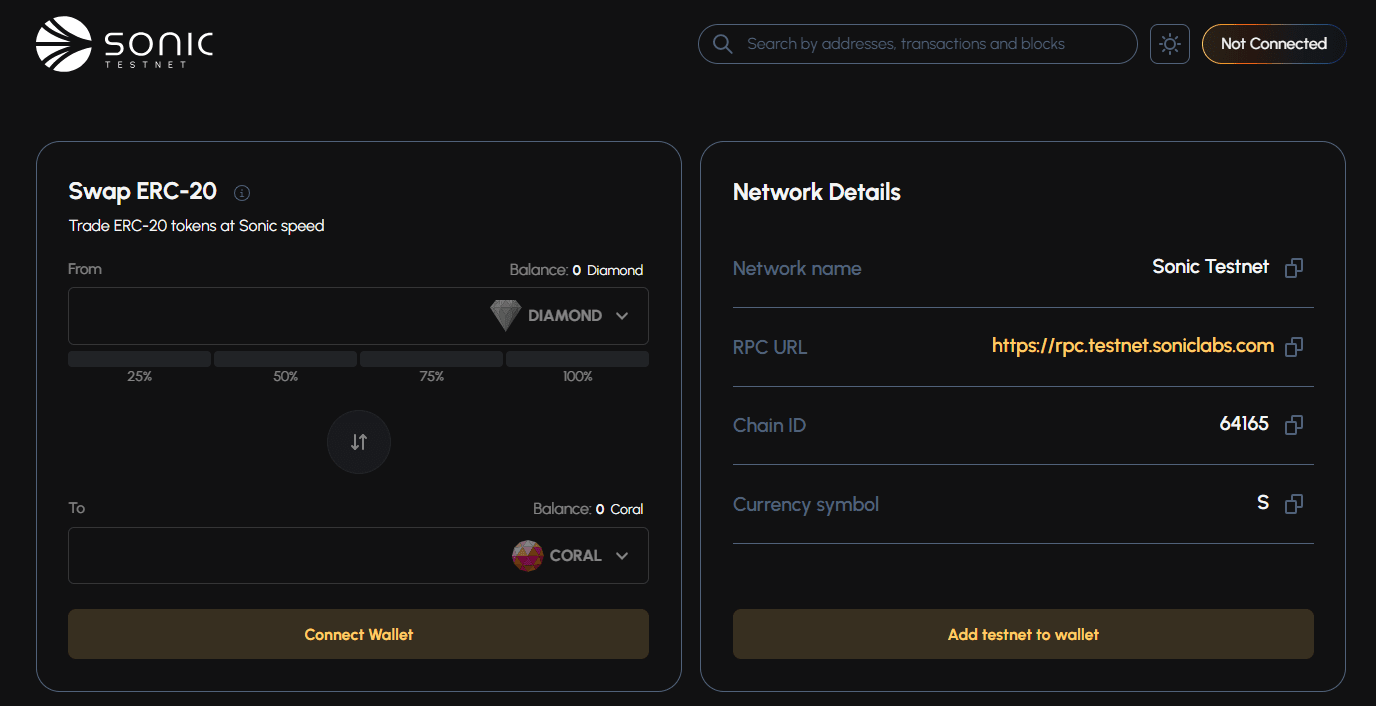Click the Swap ERC-20 info icon
1376x706 pixels.
point(241,193)
